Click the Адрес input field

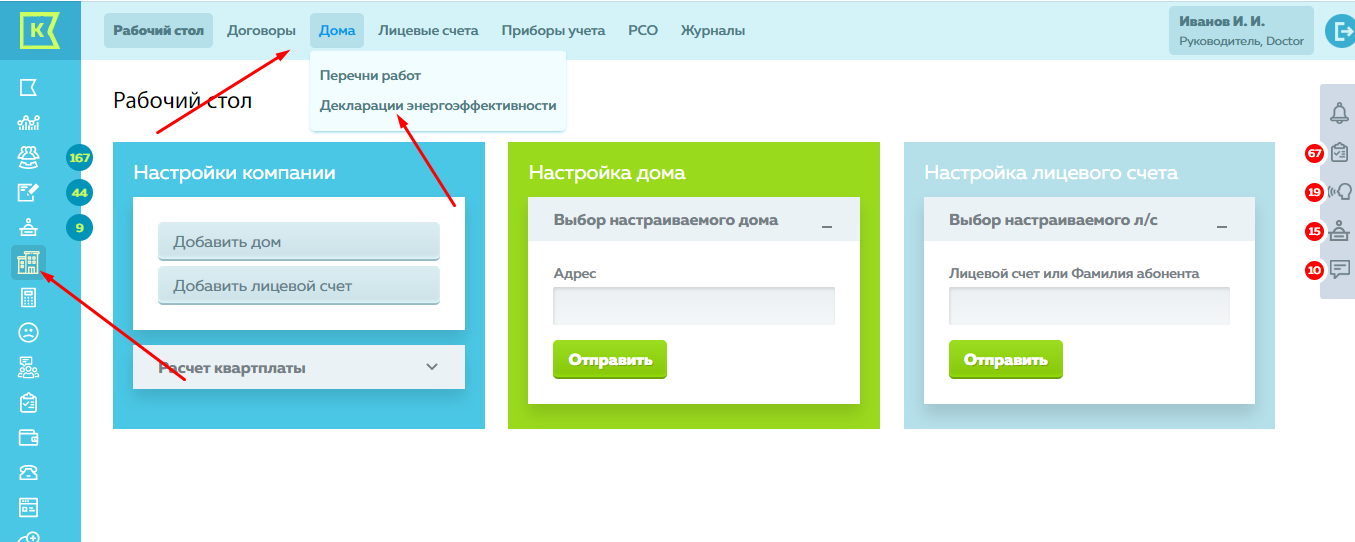click(x=694, y=306)
